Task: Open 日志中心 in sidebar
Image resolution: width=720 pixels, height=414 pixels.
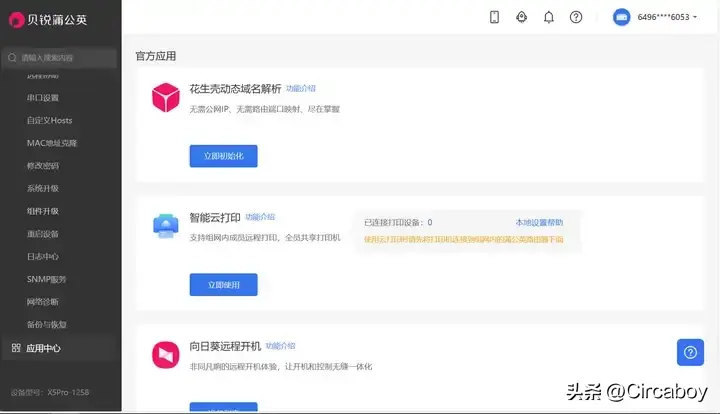Action: [x=43, y=257]
